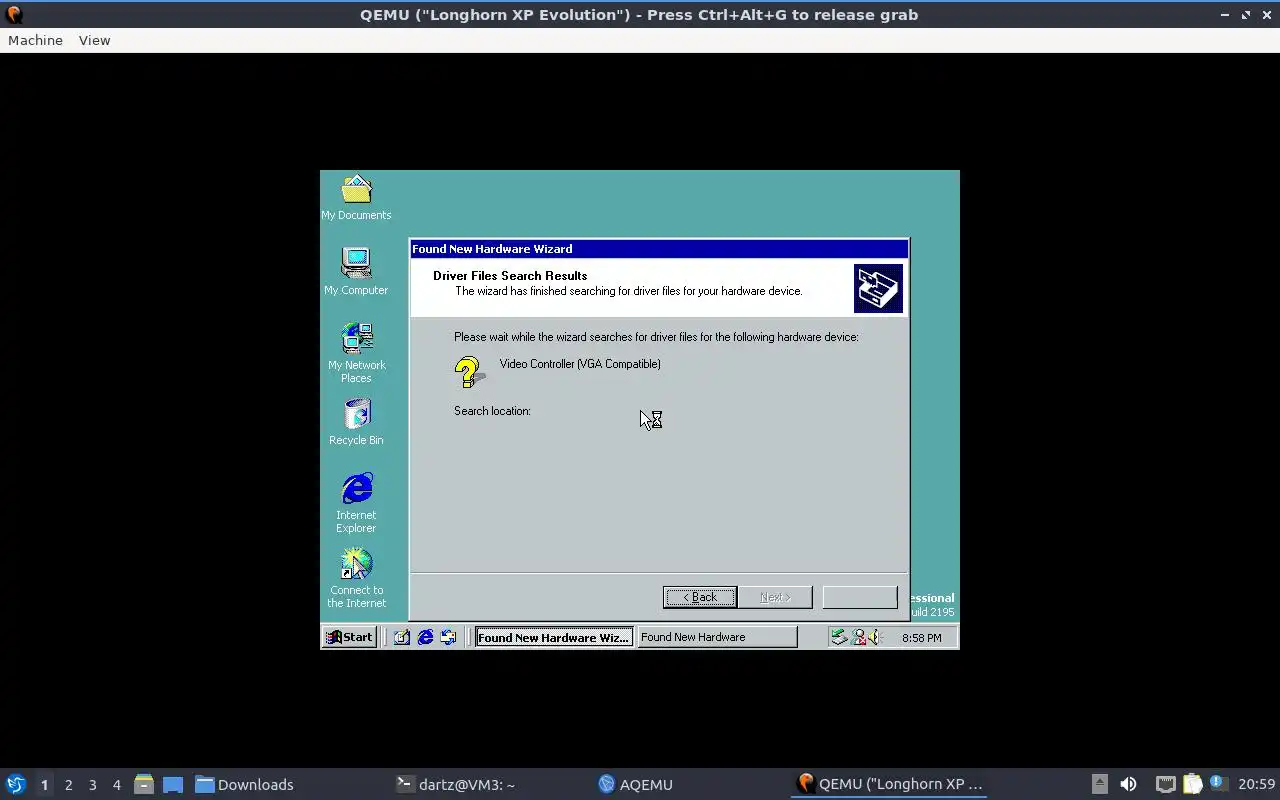The image size is (1280, 800).
Task: Select Found New Hardware Wiz... taskbar button
Action: tap(554, 637)
